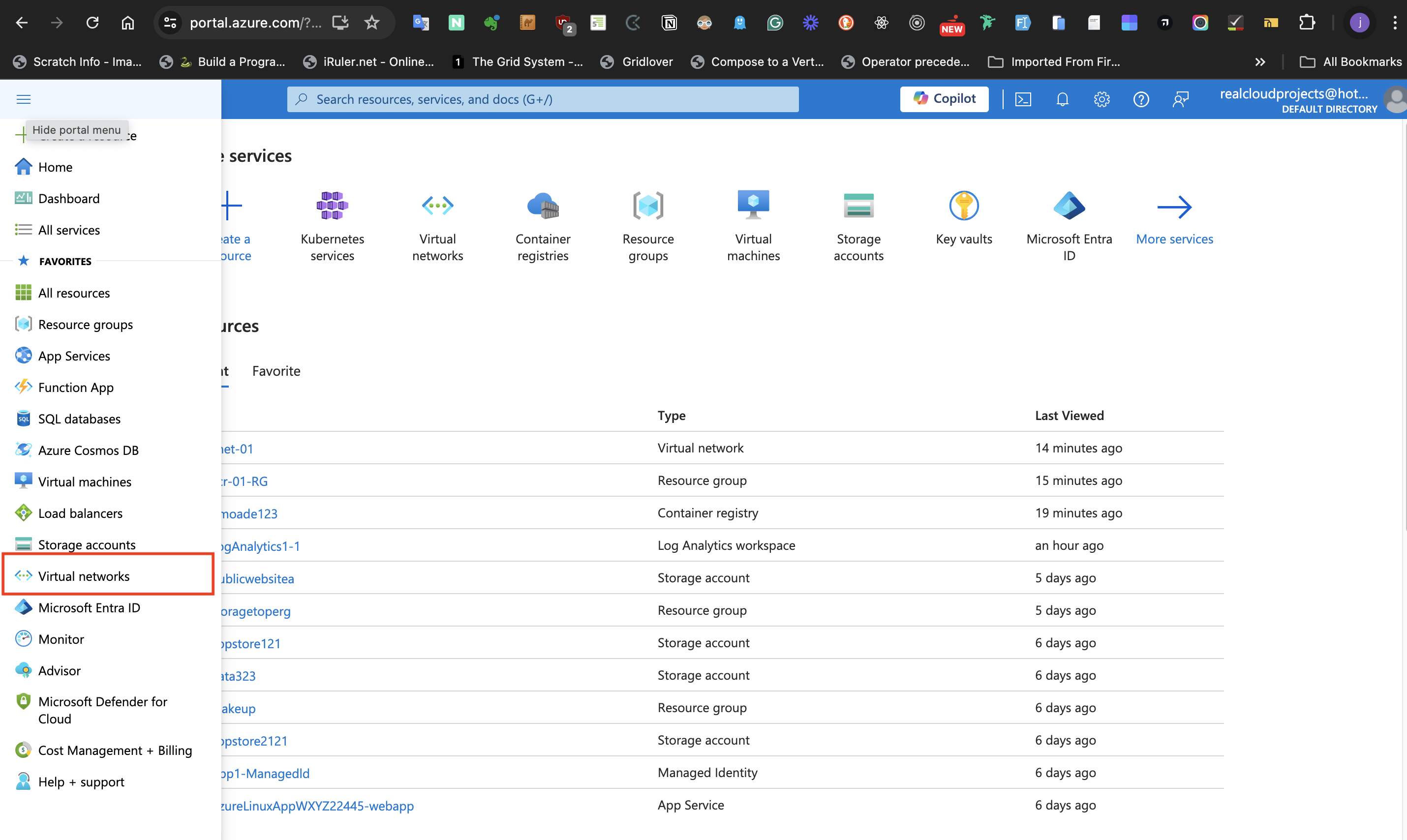
Task: Open the notifications bell
Action: pos(1062,99)
